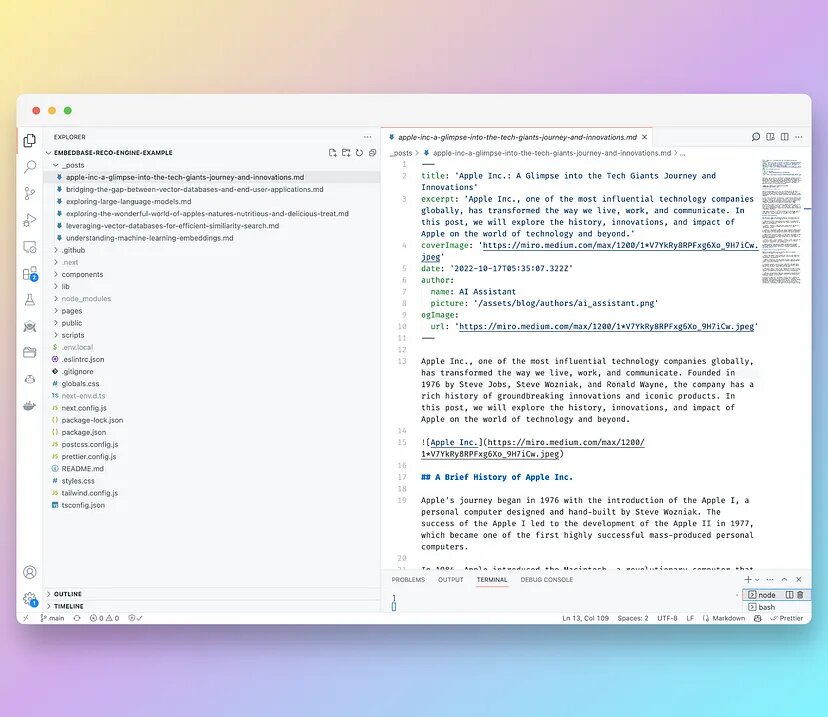Image resolution: width=828 pixels, height=717 pixels.
Task: Open the Explorer view in activity bar
Action: [30, 140]
